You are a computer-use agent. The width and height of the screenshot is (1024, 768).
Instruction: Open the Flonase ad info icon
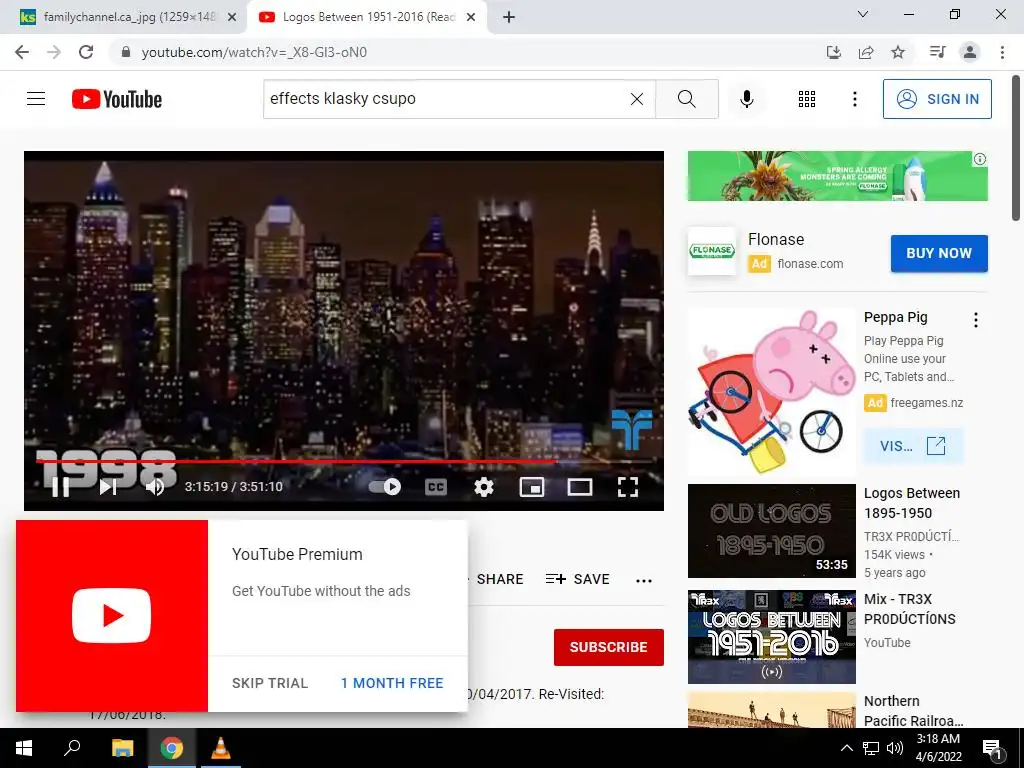(x=980, y=159)
